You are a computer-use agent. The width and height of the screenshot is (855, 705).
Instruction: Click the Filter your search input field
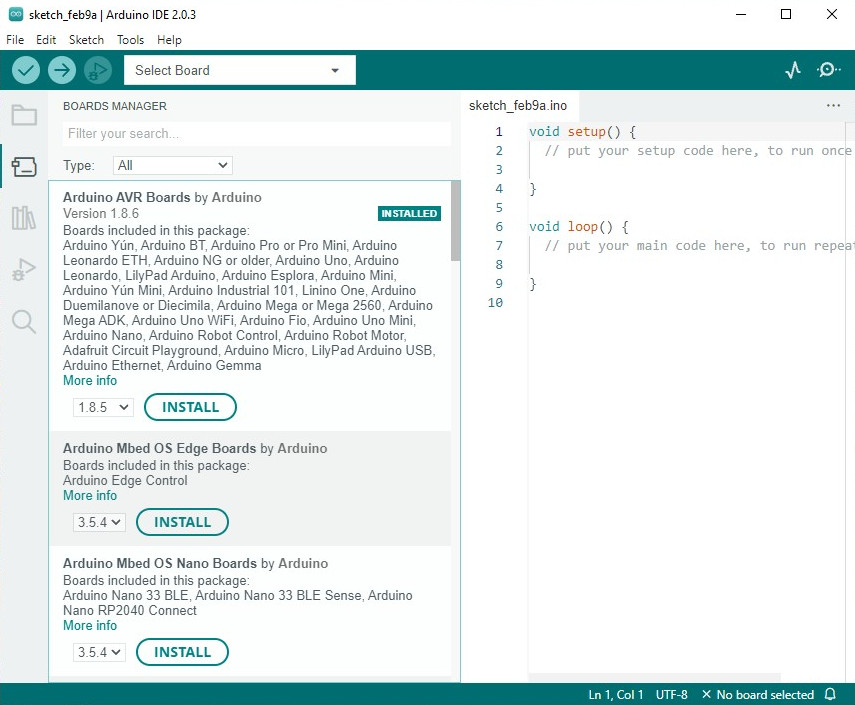click(x=256, y=134)
